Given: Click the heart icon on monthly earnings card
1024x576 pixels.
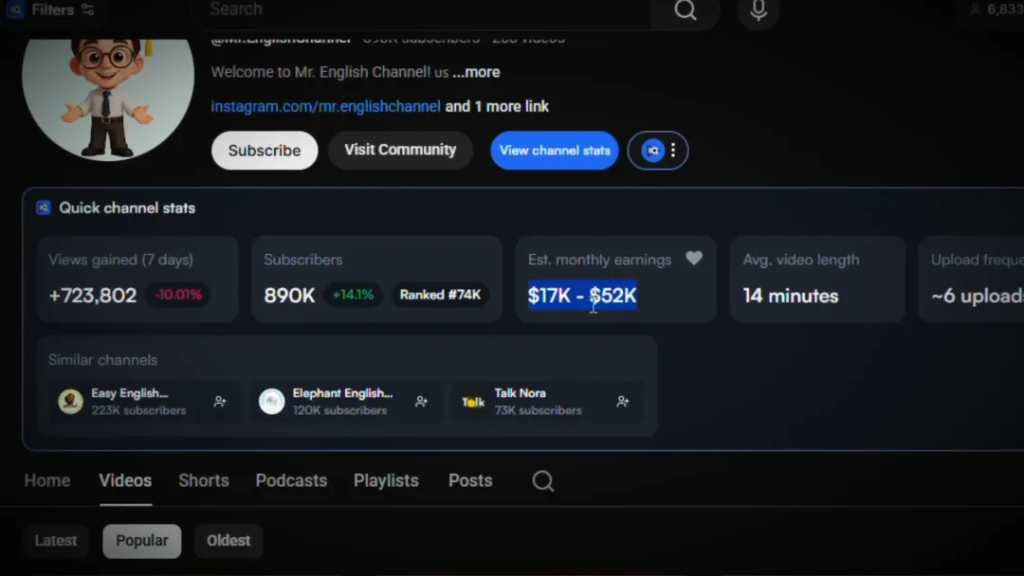Looking at the screenshot, I should pos(694,259).
